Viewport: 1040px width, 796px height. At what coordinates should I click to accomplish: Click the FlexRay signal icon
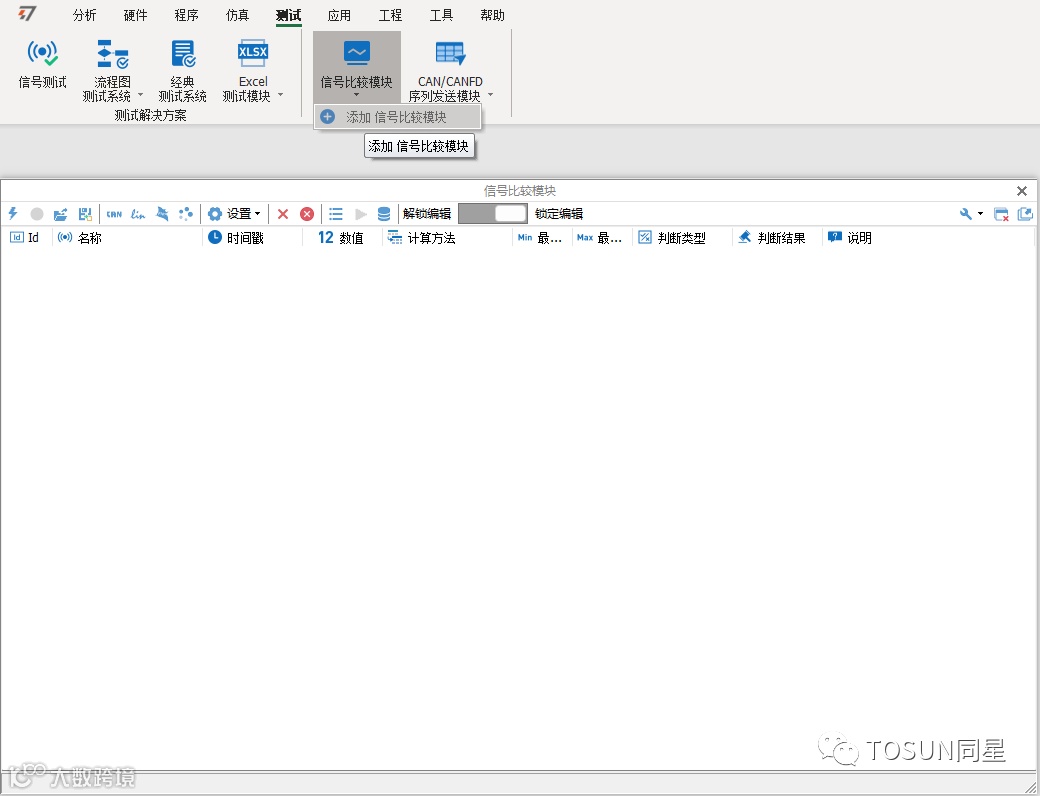tap(162, 214)
